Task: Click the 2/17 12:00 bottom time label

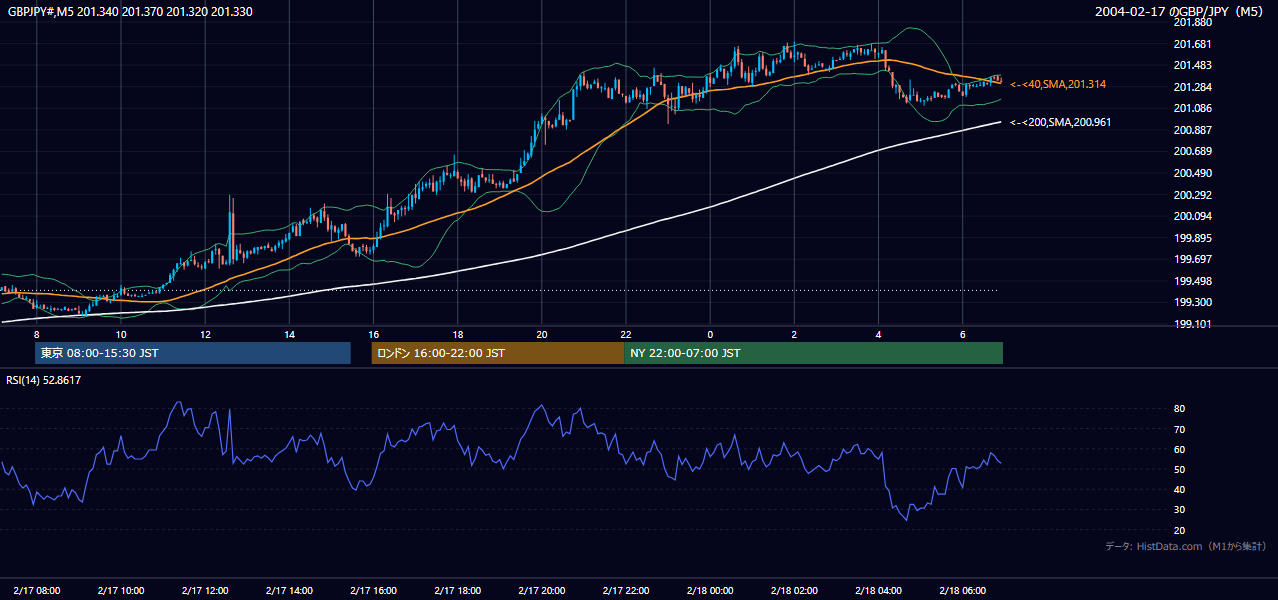Action: click(x=205, y=591)
